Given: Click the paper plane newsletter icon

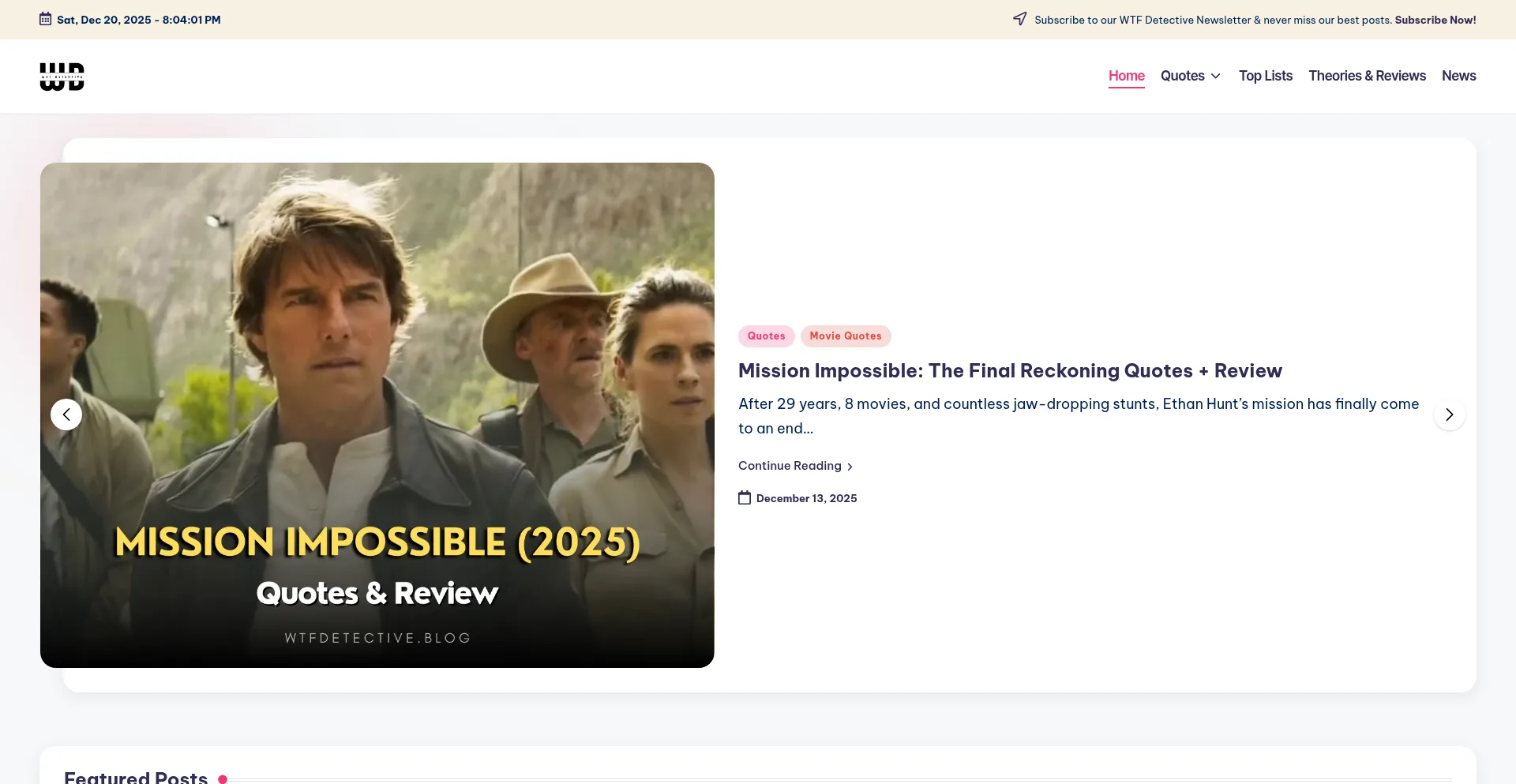Looking at the screenshot, I should pyautogui.click(x=1019, y=19).
